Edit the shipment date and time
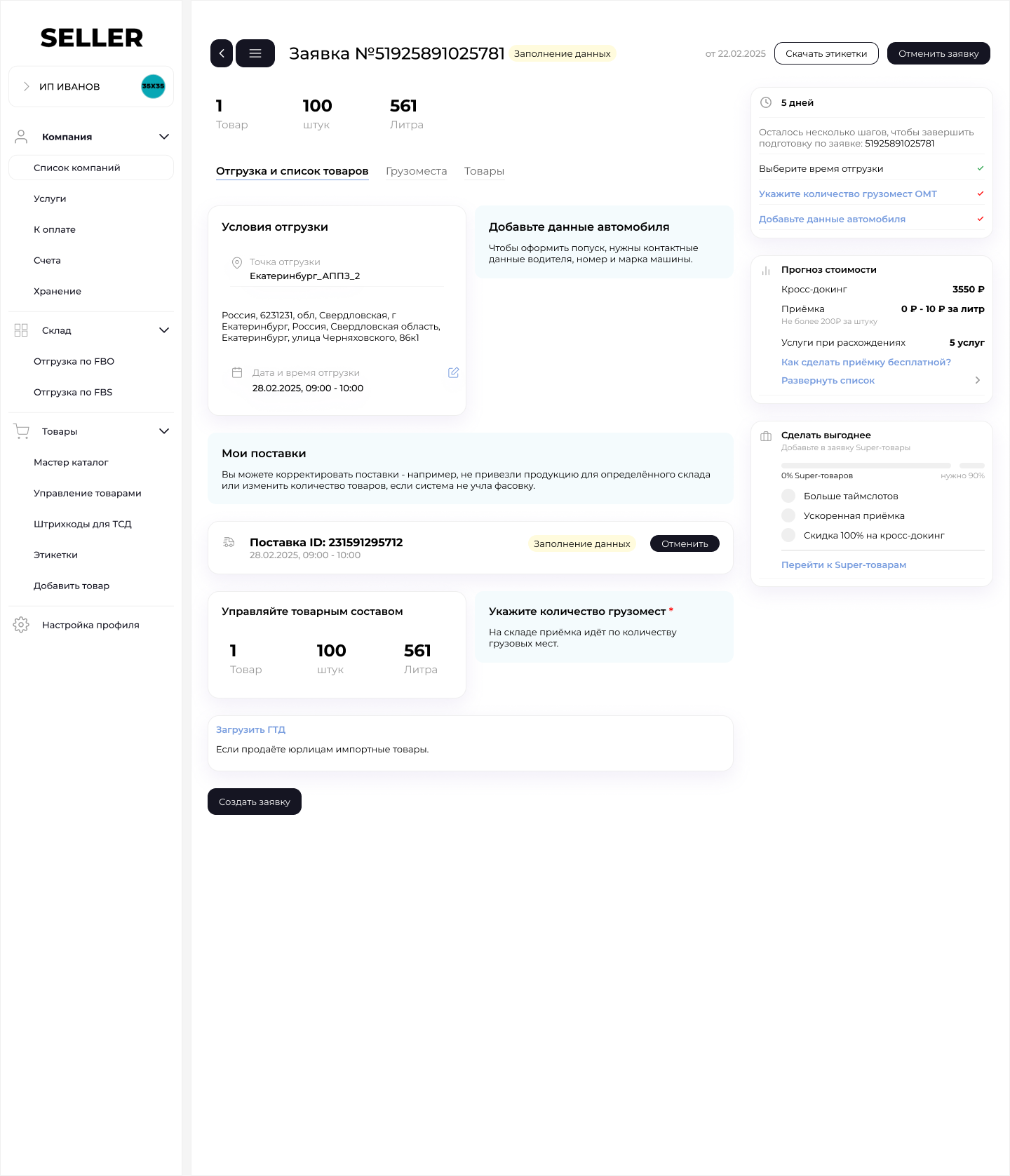This screenshot has height=1176, width=1010. [x=453, y=372]
